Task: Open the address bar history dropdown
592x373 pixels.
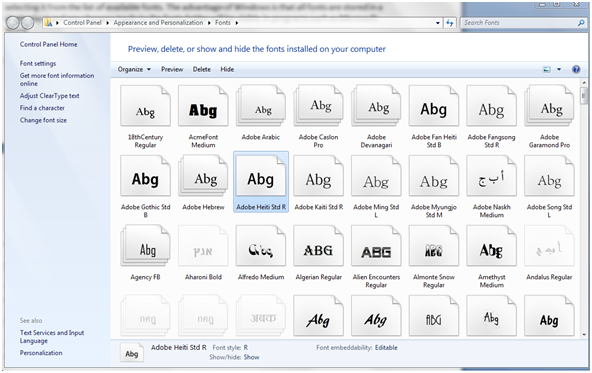Action: click(438, 23)
